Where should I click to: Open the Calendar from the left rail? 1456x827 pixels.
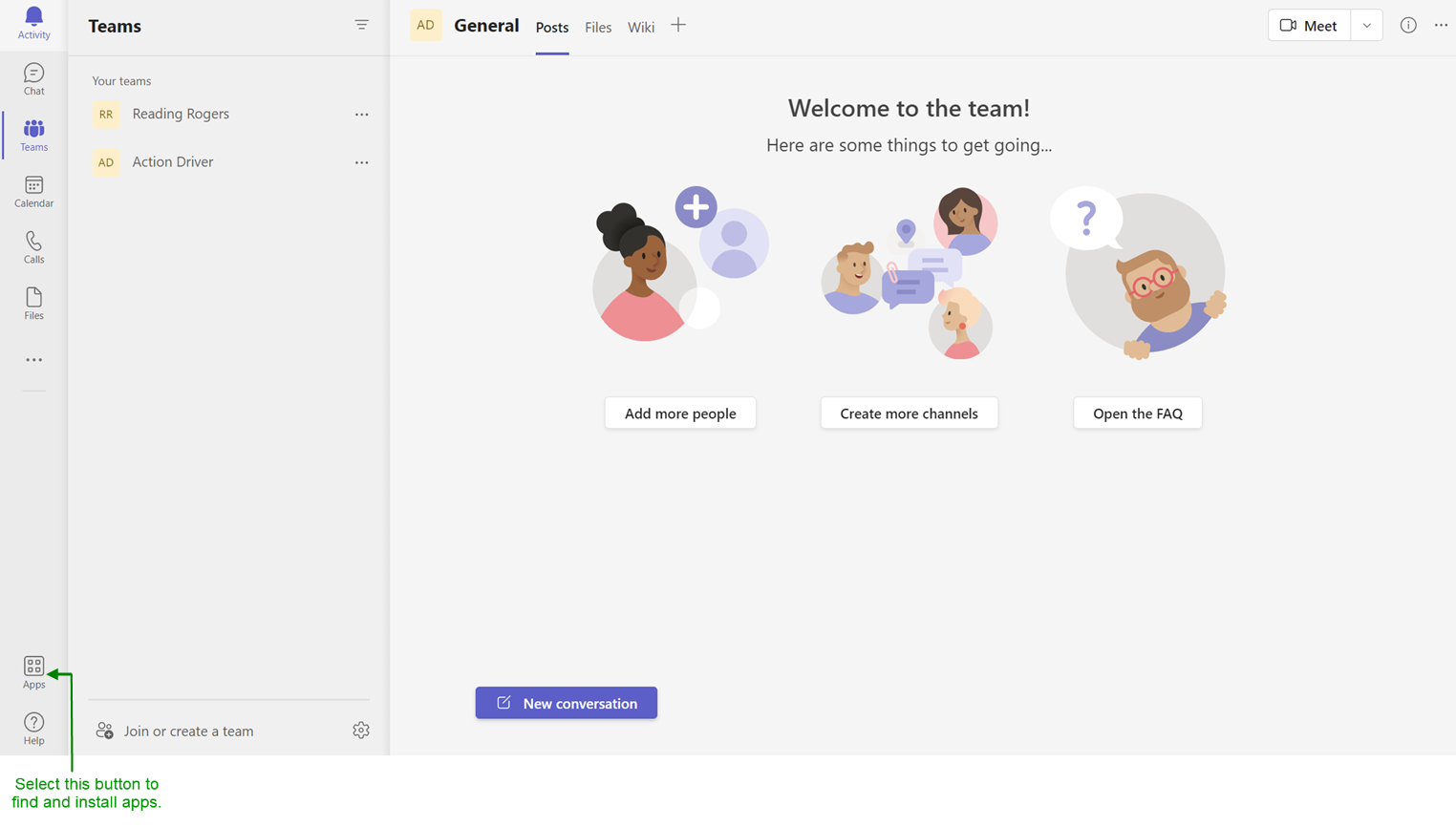coord(33,189)
